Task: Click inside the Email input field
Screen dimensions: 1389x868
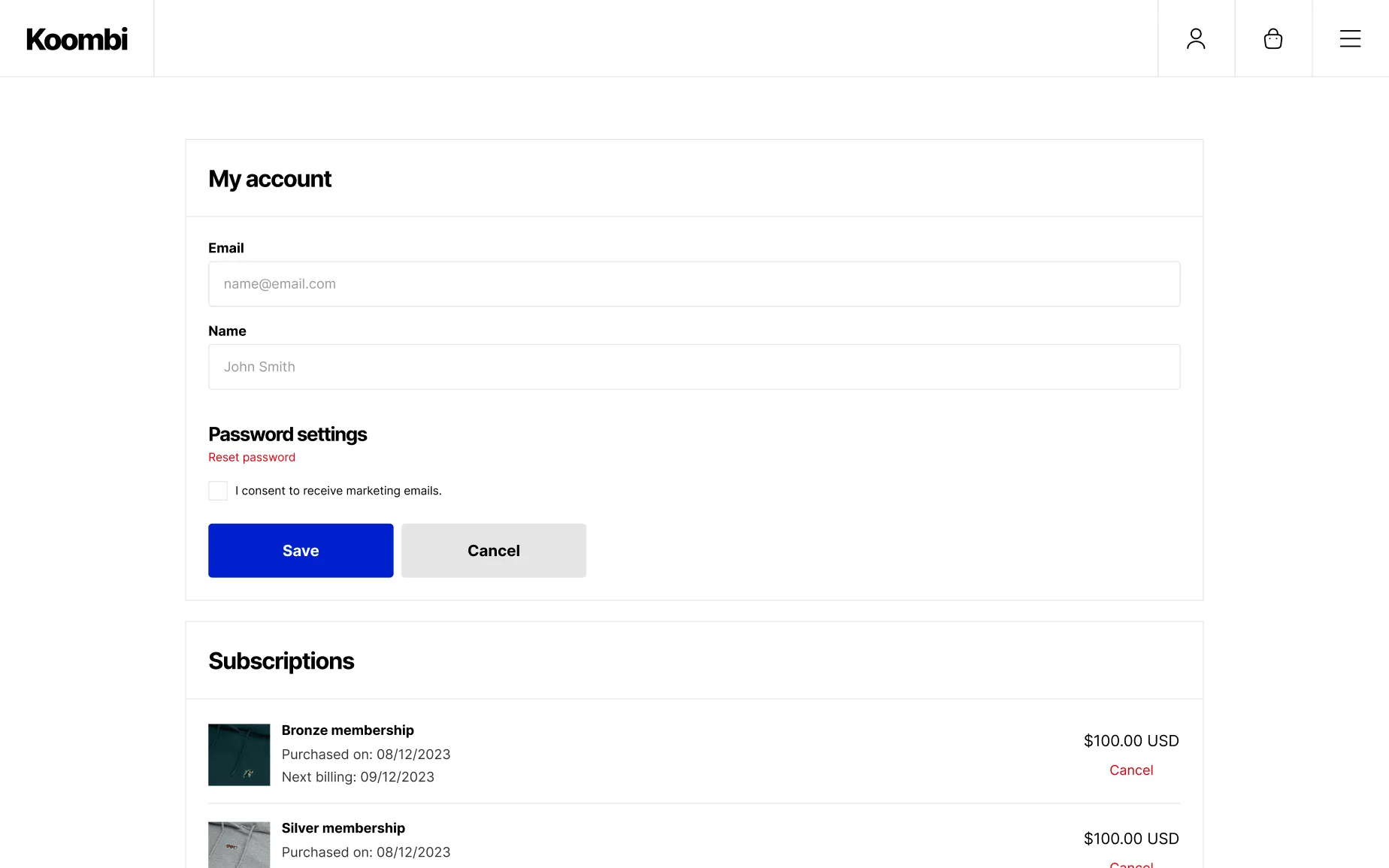Action: coord(694,283)
